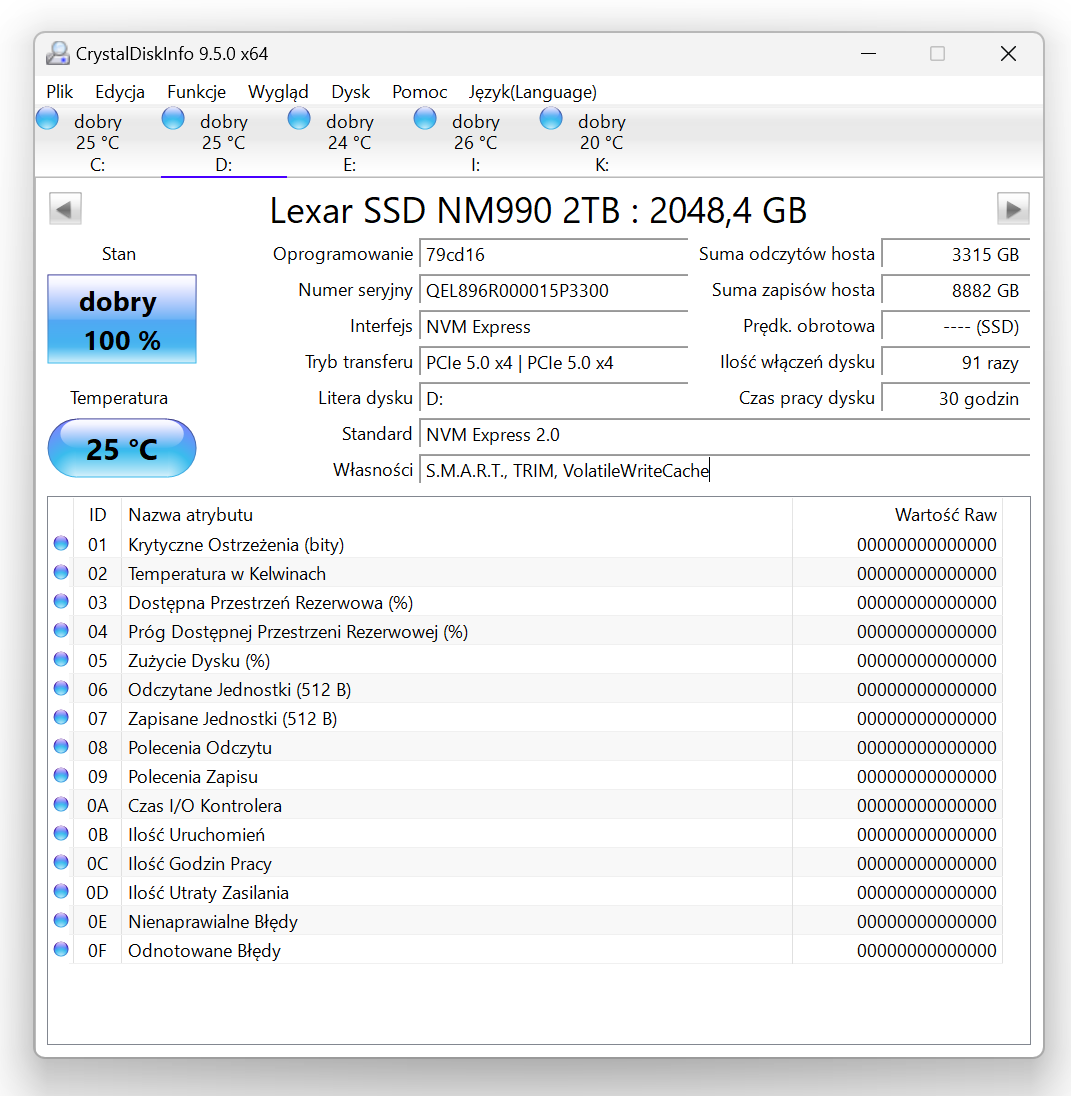The height and width of the screenshot is (1096, 1071).
Task: Open the Dysk menu
Action: coord(351,92)
